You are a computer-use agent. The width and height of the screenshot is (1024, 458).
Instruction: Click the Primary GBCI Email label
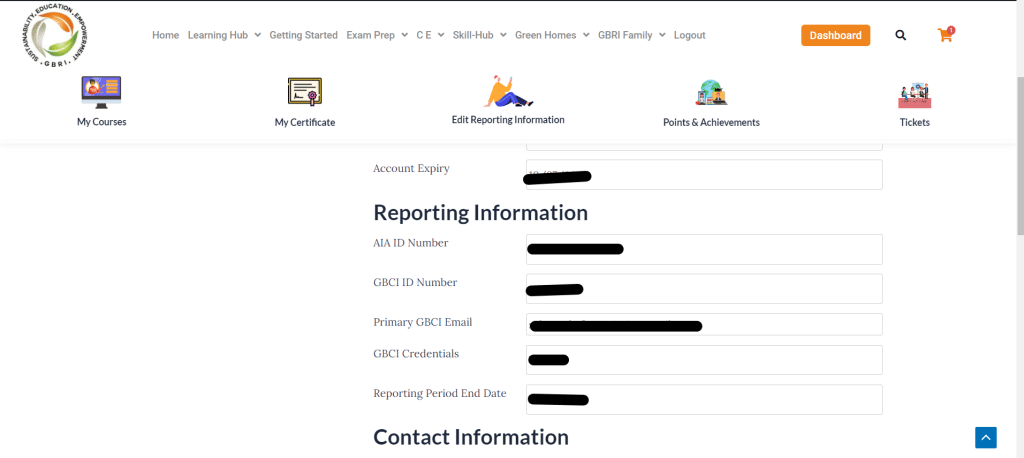(x=423, y=322)
